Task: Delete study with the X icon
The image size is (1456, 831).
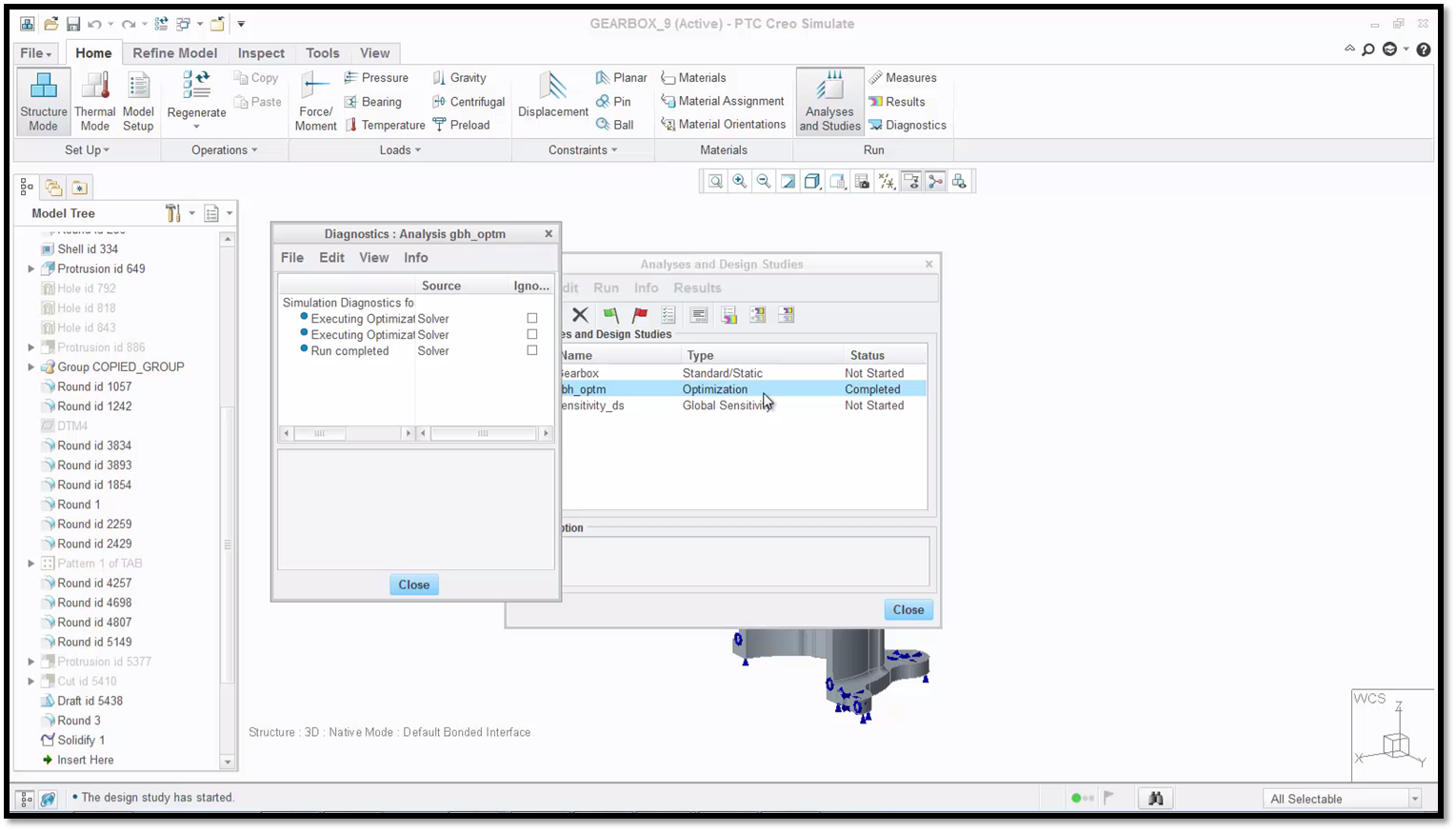Action: (580, 315)
